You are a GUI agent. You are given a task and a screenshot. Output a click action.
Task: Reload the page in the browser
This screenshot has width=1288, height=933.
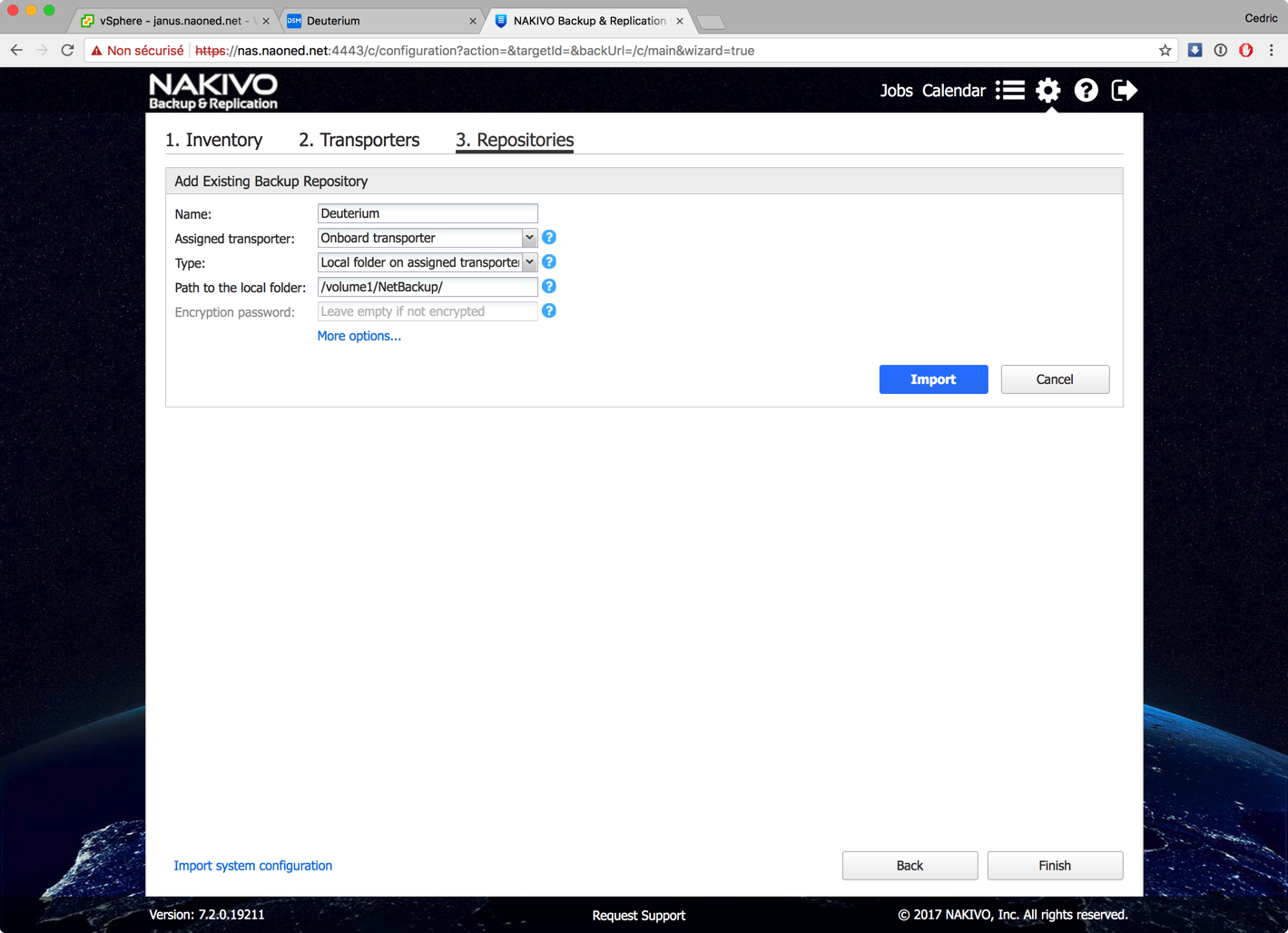pyautogui.click(x=67, y=51)
